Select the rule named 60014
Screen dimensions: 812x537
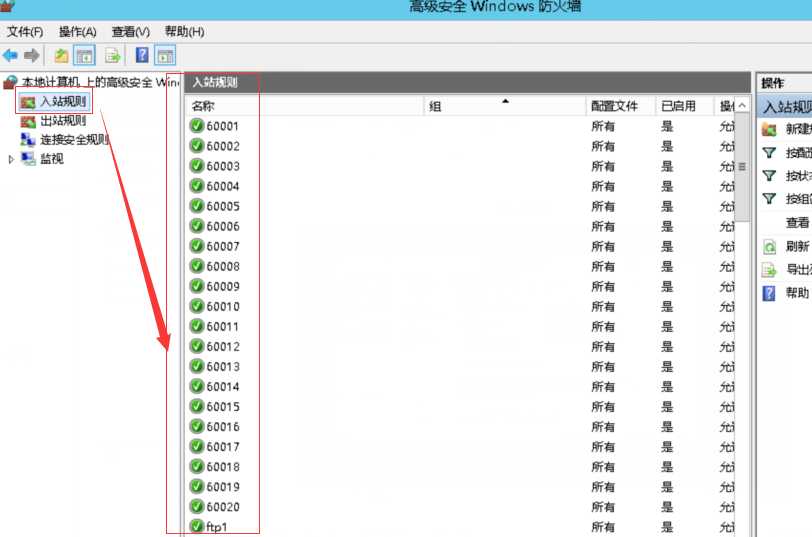coord(223,387)
